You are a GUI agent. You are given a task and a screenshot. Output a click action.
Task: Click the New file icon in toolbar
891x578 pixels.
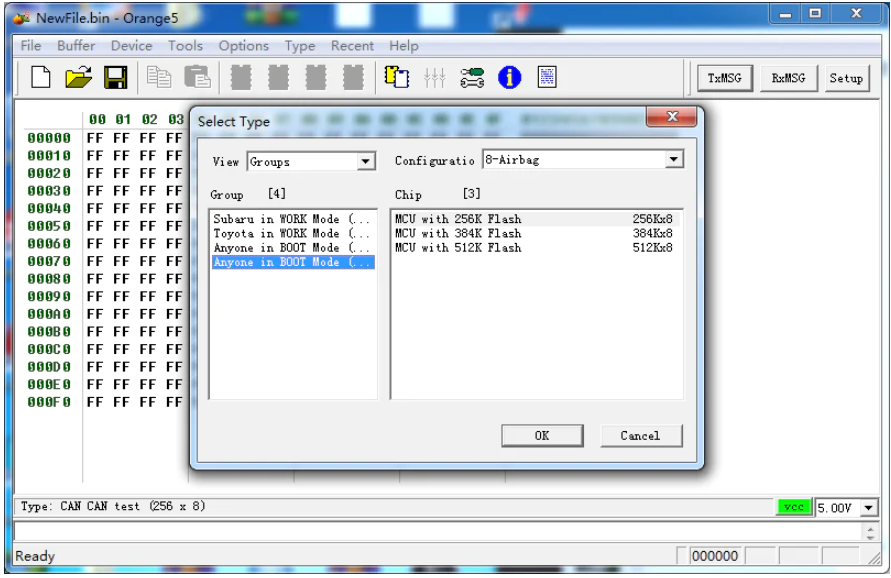pos(40,77)
